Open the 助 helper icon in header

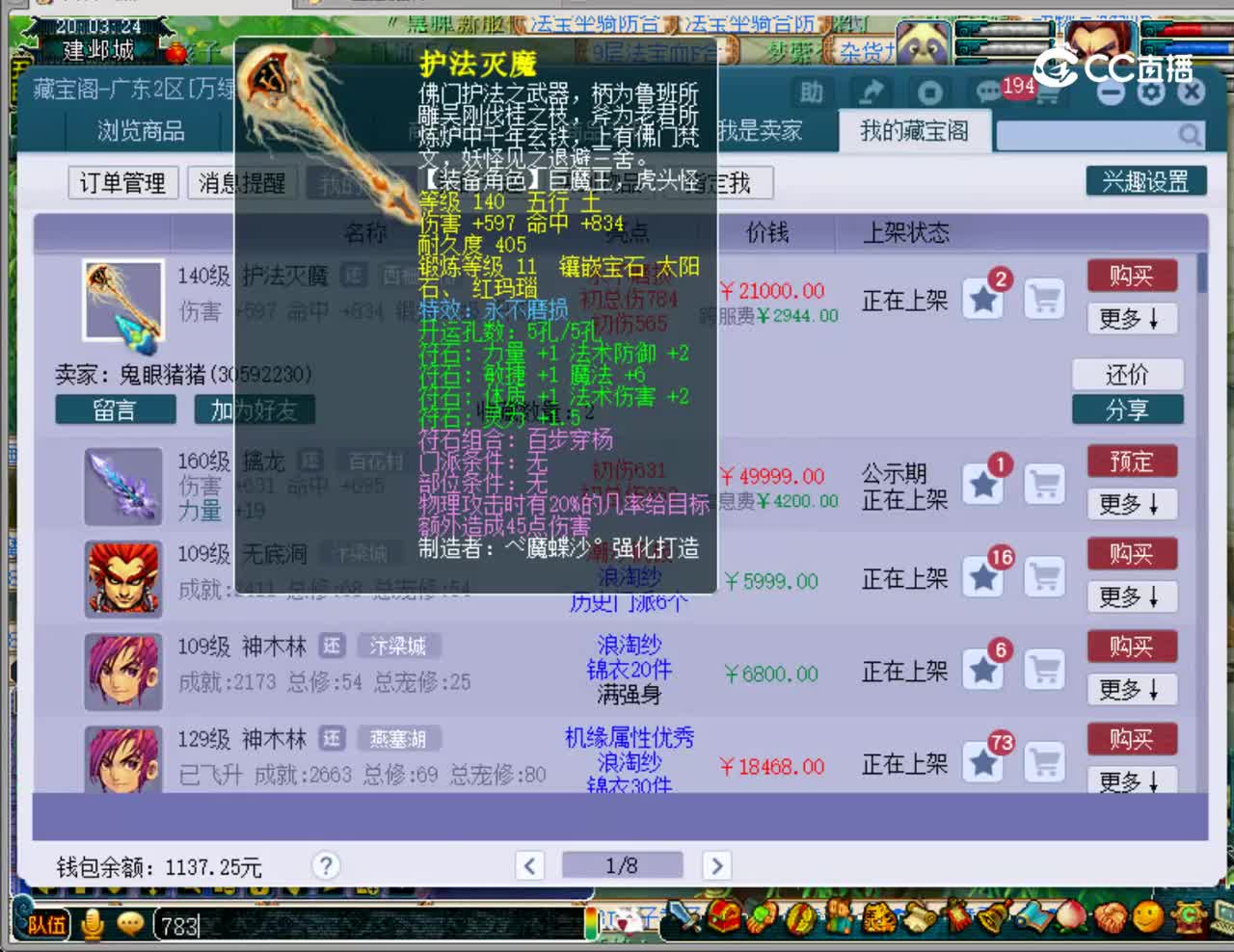point(811,93)
